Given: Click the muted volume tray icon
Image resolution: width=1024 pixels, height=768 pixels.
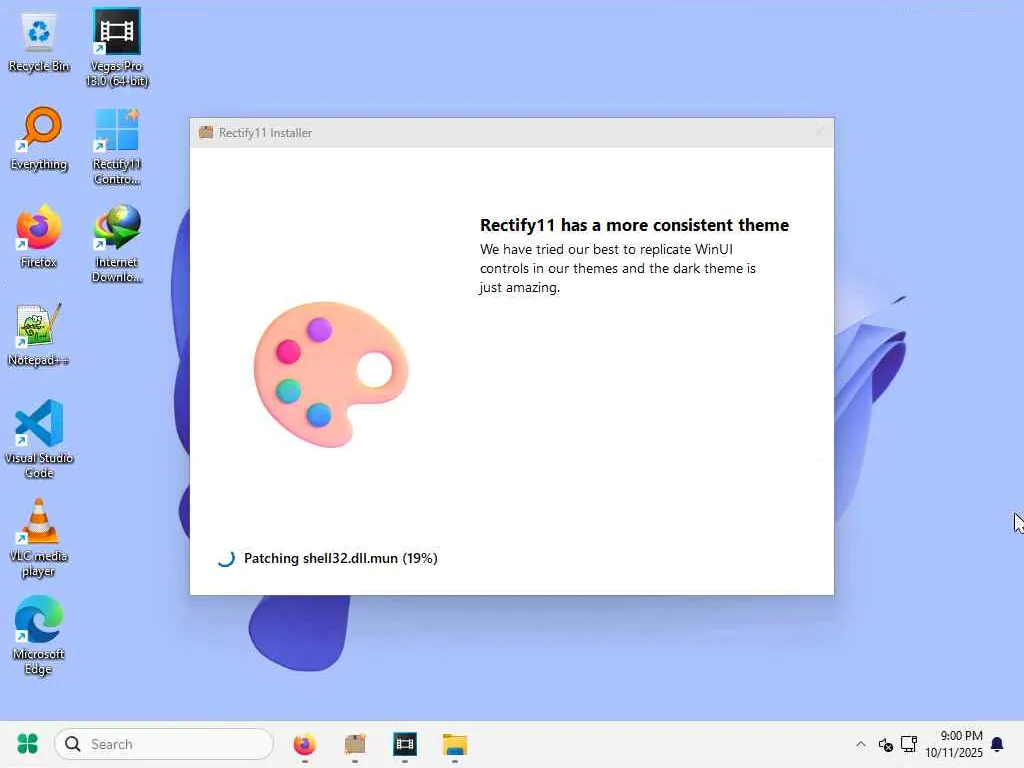Looking at the screenshot, I should (x=886, y=744).
